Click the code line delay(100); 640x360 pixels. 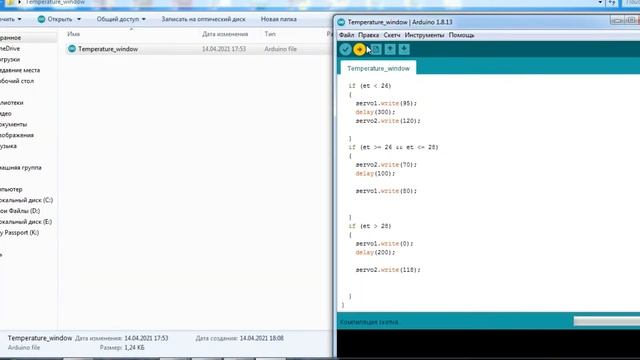point(376,173)
